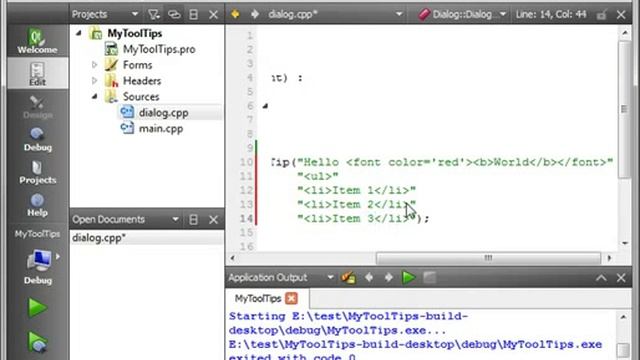Open the dialog.cpp file dropdown in editor

coord(335,14)
